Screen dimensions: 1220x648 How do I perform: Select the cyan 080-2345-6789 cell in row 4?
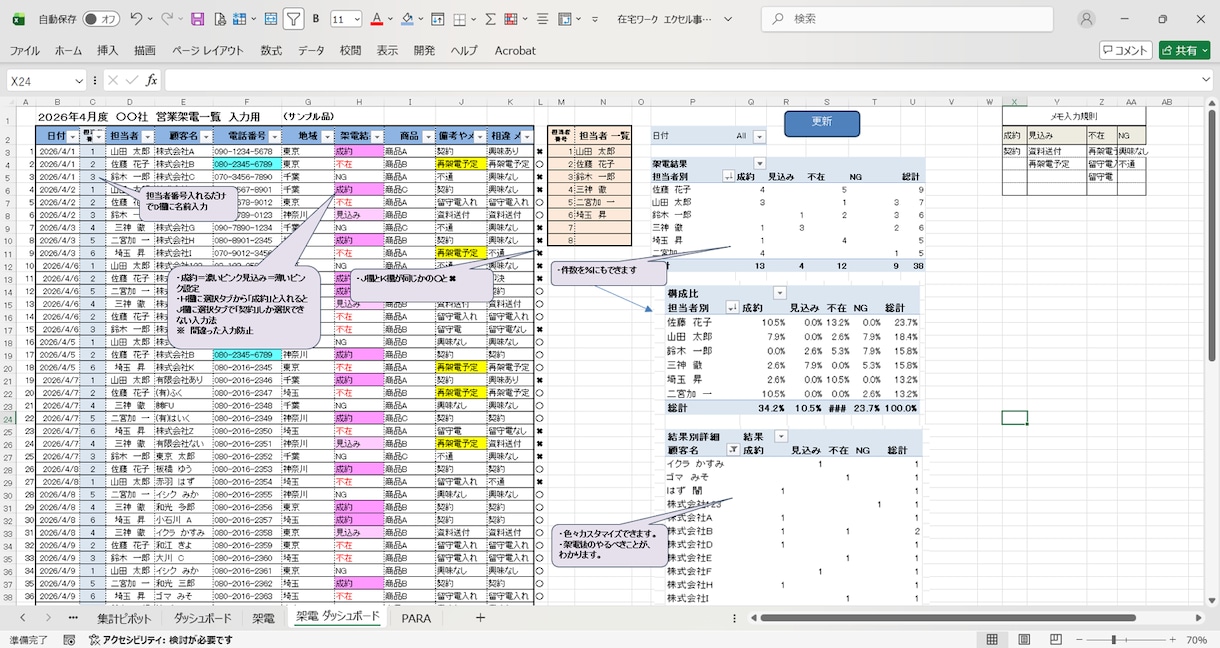point(246,163)
